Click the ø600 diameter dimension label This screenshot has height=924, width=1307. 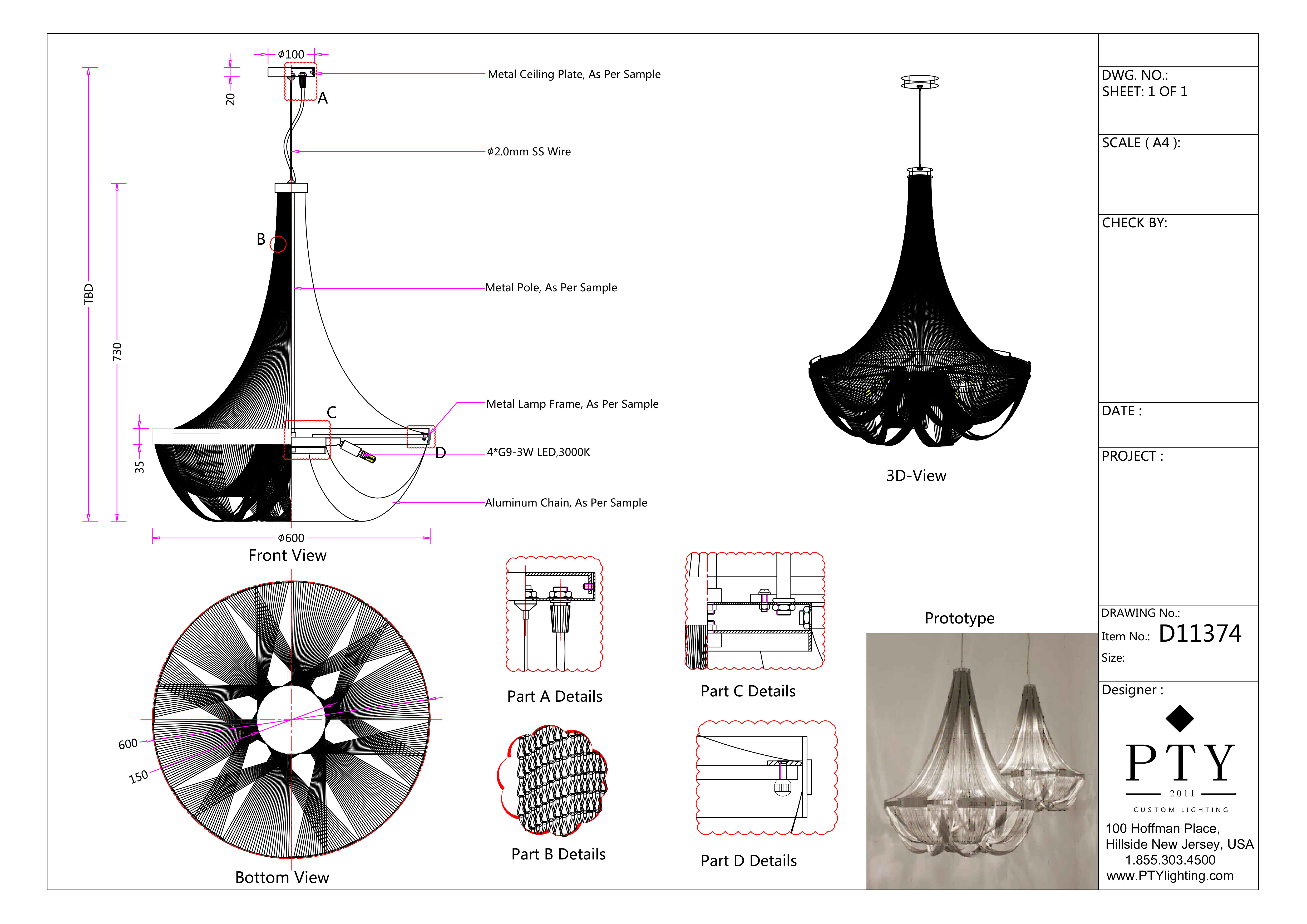[291, 538]
